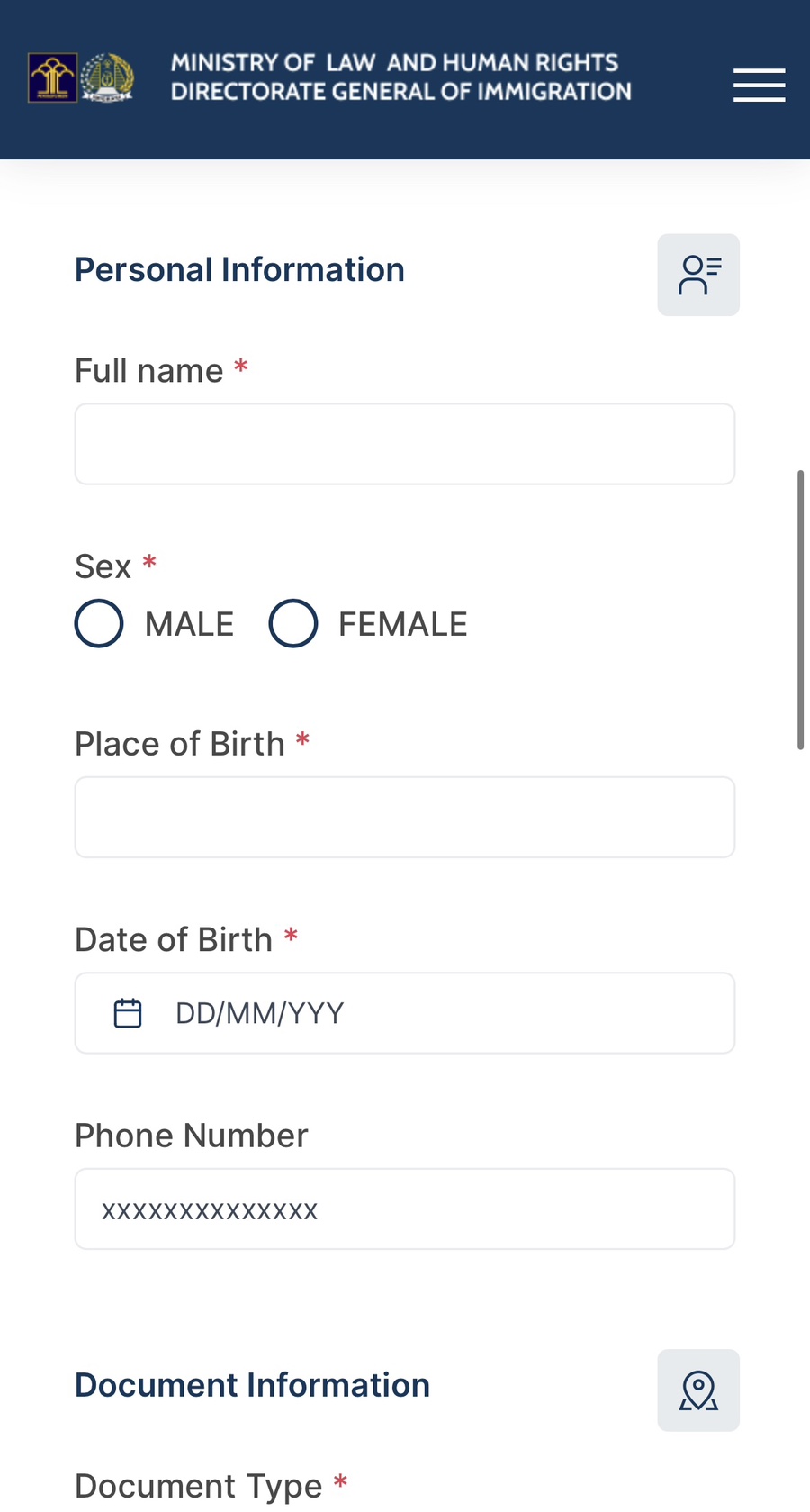Click the Date of Birth label
This screenshot has width=810, height=1512.
(x=174, y=939)
